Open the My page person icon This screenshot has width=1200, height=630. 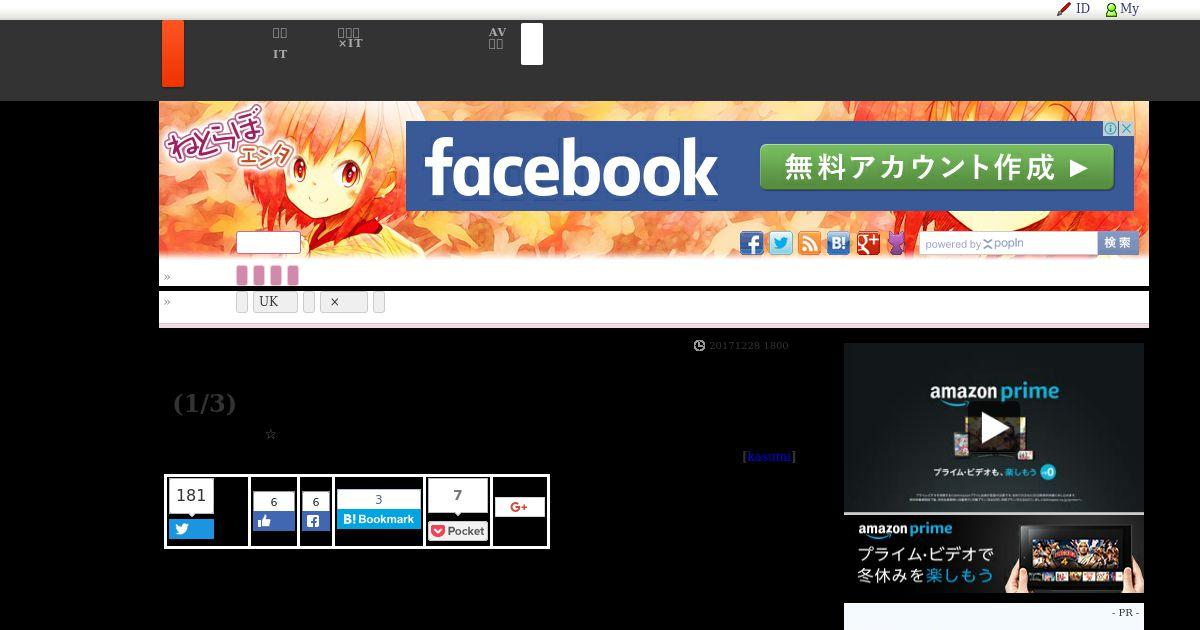pyautogui.click(x=1111, y=9)
